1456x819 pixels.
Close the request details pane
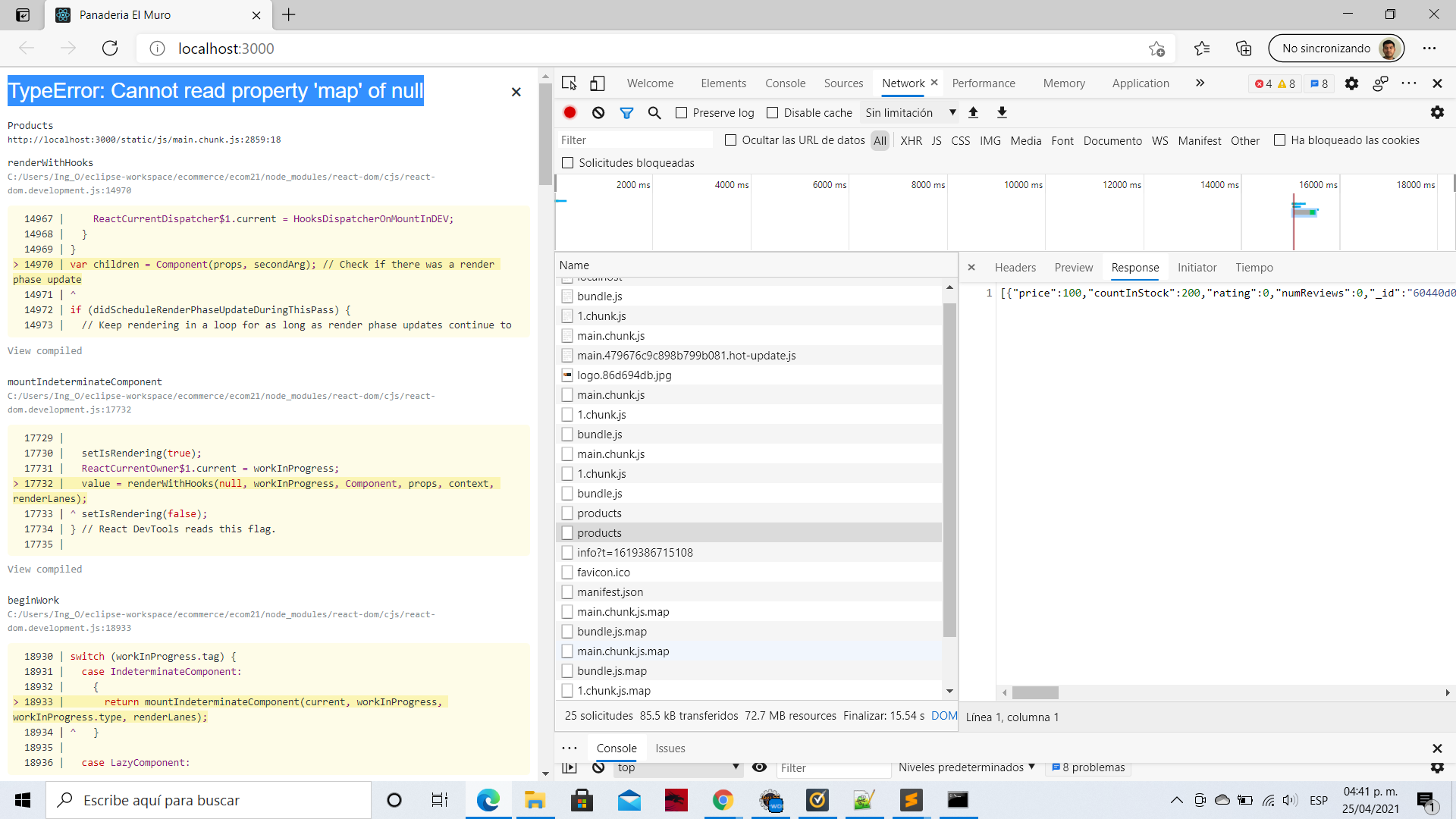[x=971, y=268]
